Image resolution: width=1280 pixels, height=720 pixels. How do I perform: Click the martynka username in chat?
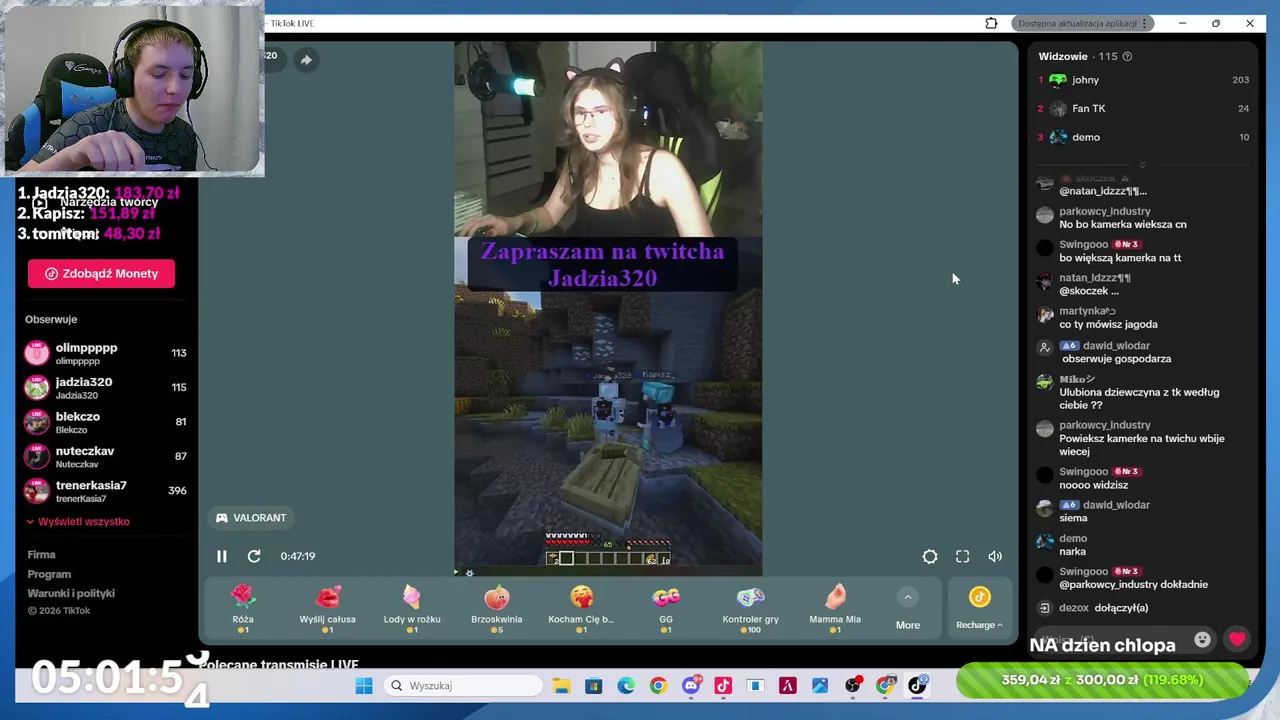(x=1086, y=311)
